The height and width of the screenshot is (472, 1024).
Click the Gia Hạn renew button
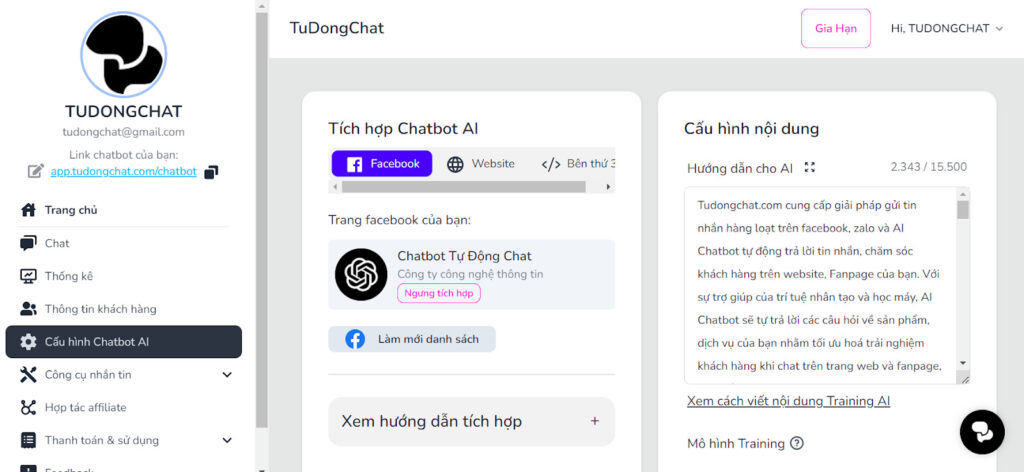click(836, 28)
